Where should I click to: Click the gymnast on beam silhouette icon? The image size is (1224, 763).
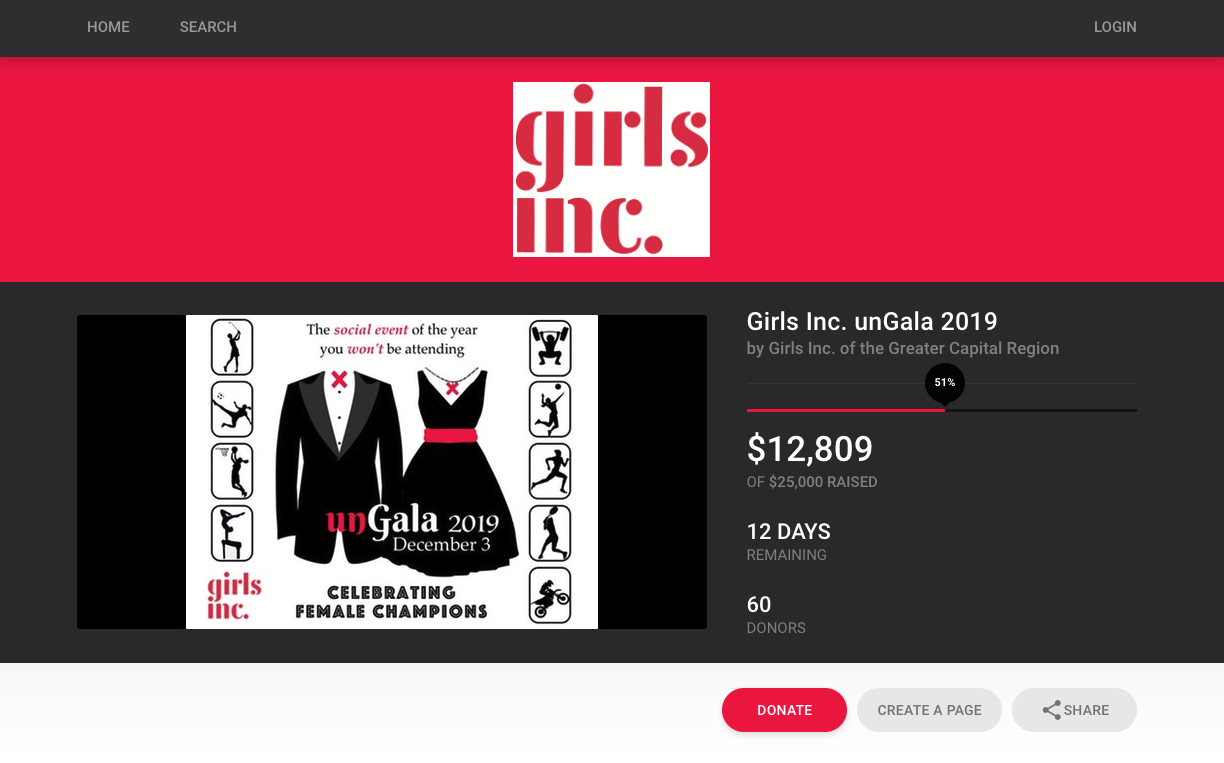pyautogui.click(x=232, y=533)
